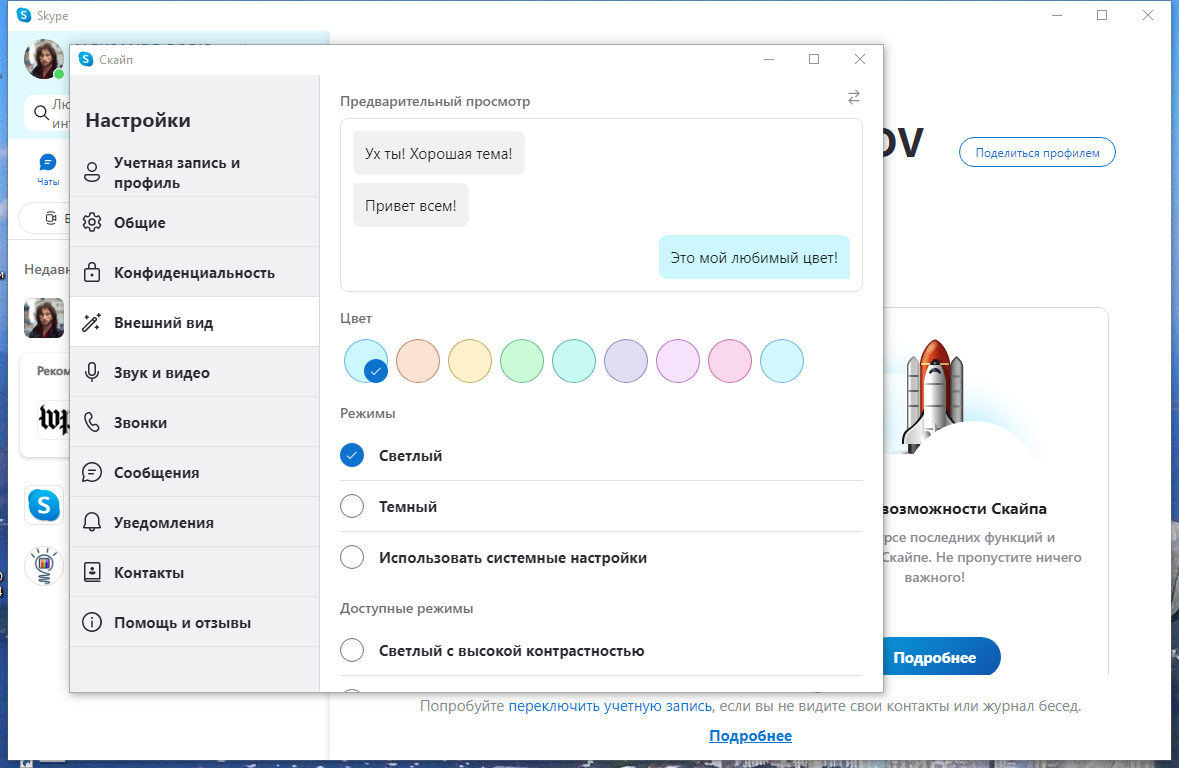
Task: Click the Доступные режимы section label
Action: click(407, 608)
